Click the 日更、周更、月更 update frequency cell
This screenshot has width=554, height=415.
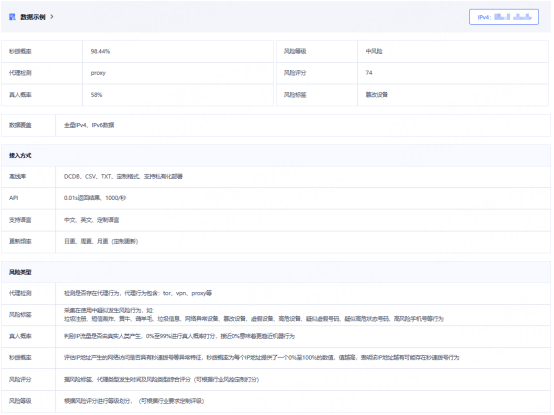303,242
